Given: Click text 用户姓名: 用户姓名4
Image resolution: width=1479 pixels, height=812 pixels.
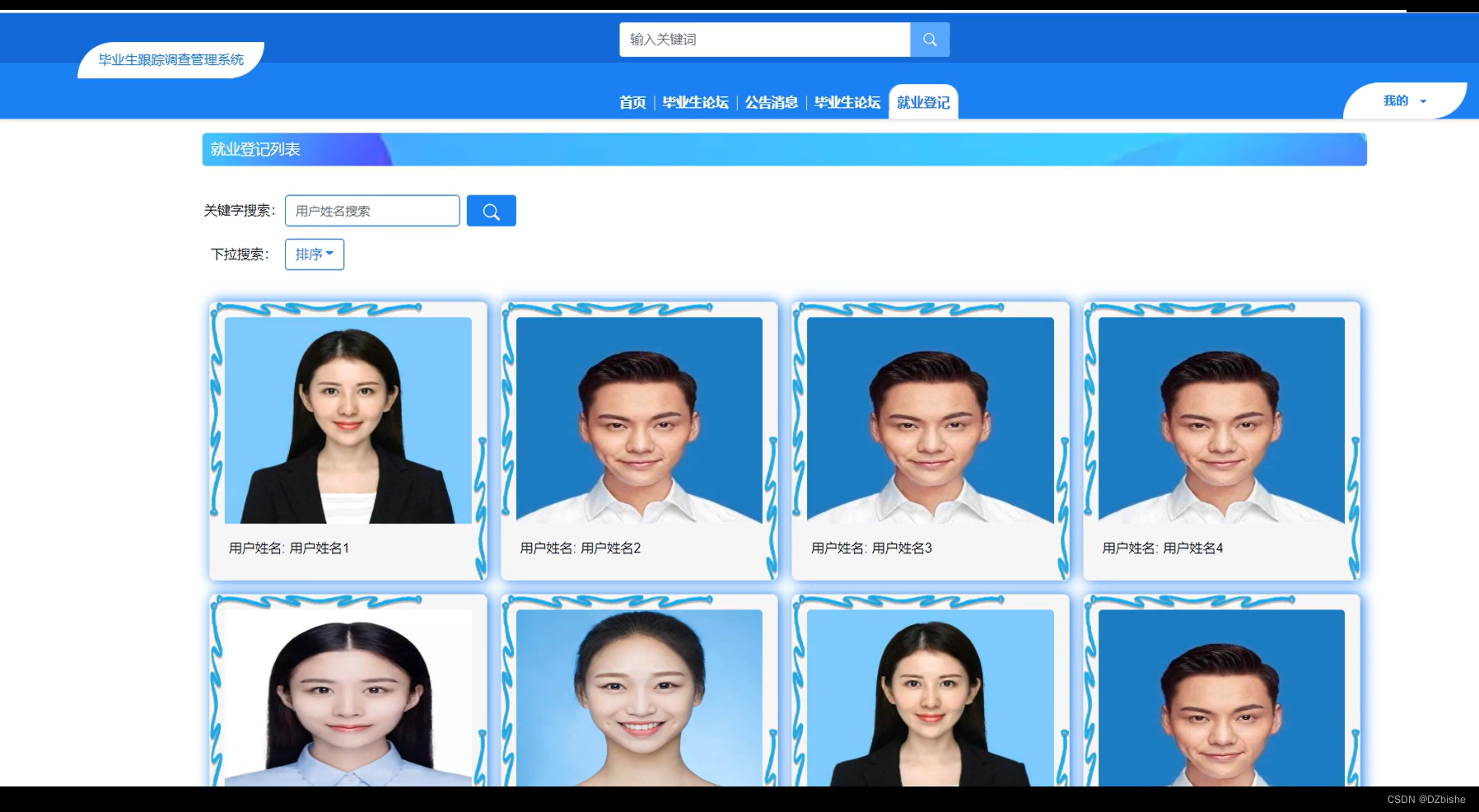Looking at the screenshot, I should (x=1163, y=548).
